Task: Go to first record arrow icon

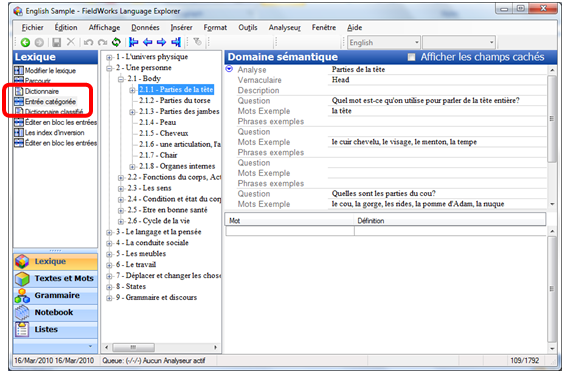Action: click(133, 42)
